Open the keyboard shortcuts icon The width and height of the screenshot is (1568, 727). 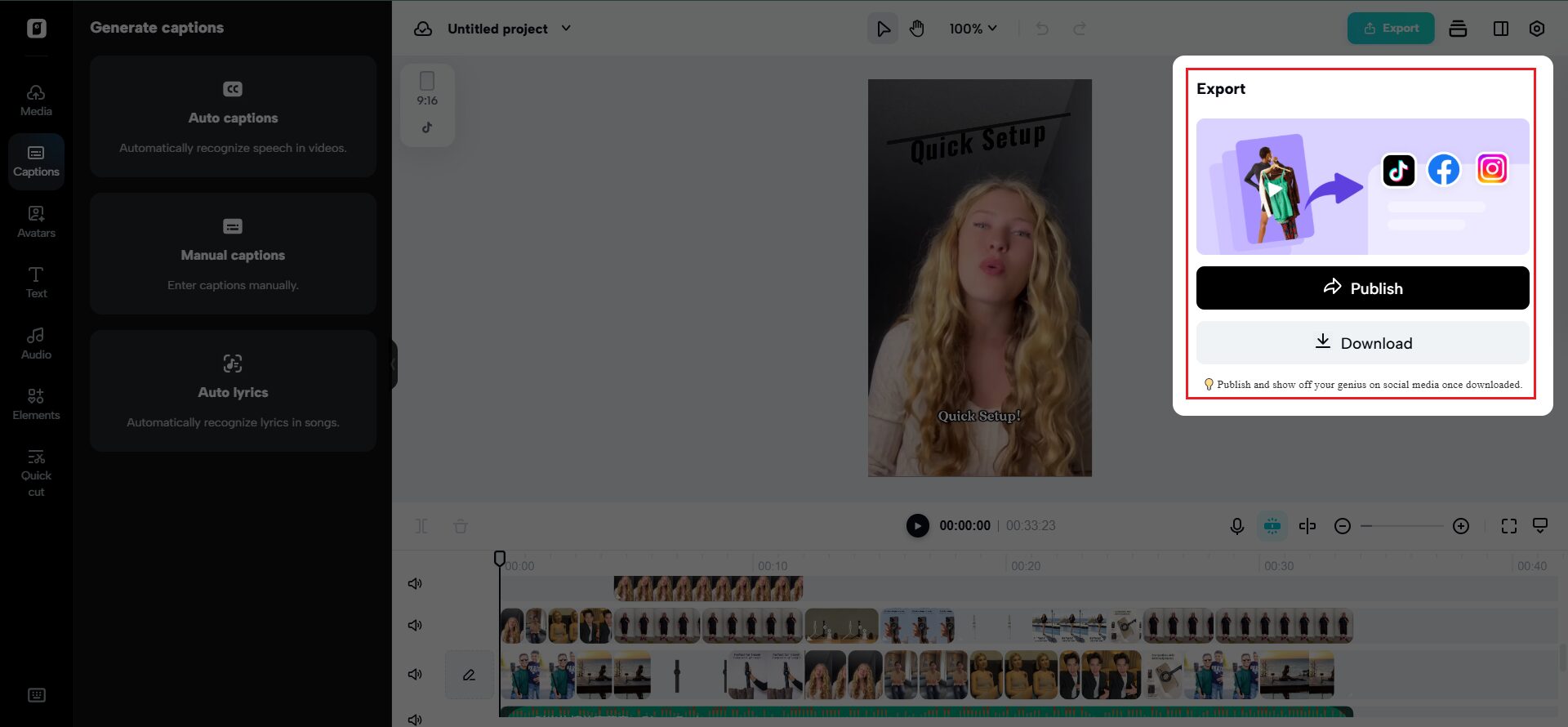click(x=37, y=695)
